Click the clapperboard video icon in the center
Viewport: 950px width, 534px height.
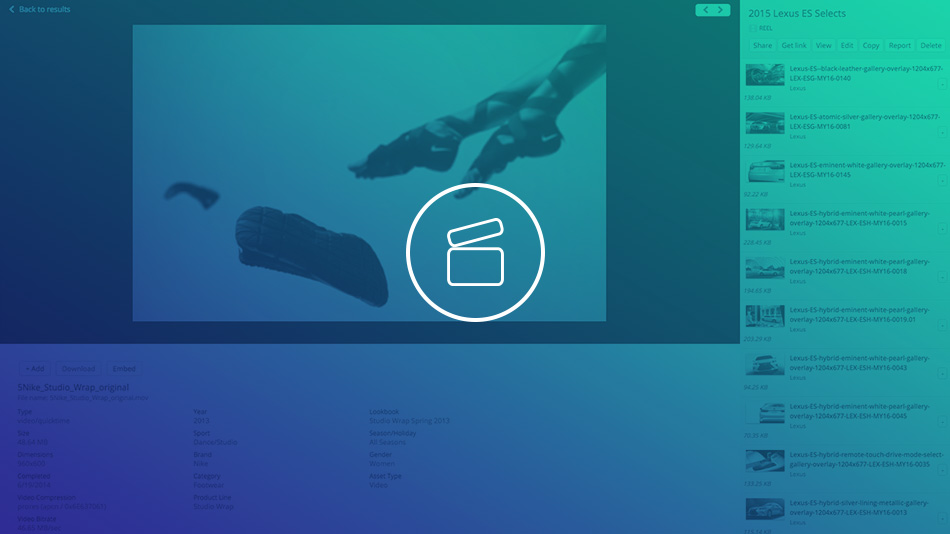475,252
